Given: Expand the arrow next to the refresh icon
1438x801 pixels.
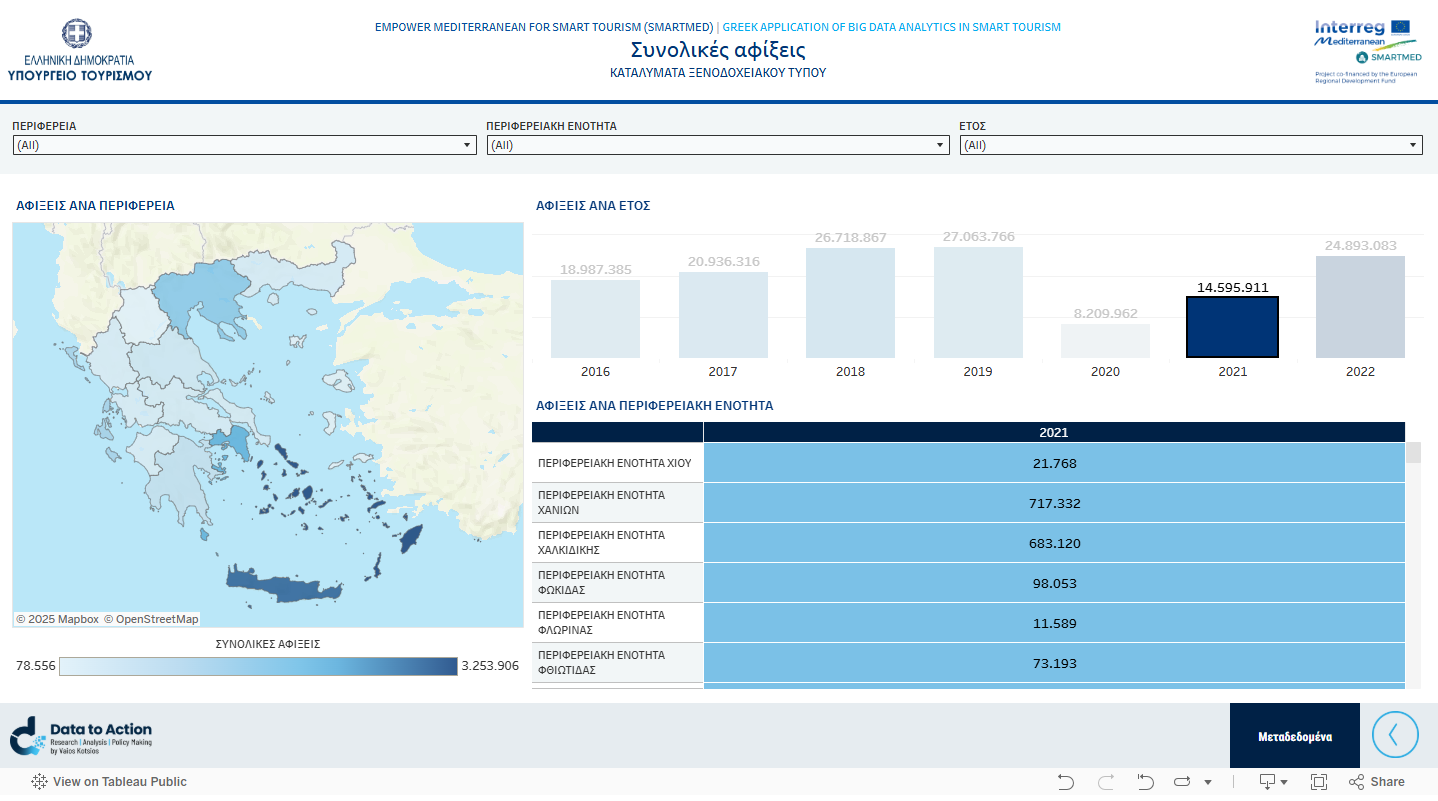Looking at the screenshot, I should coord(1208,782).
